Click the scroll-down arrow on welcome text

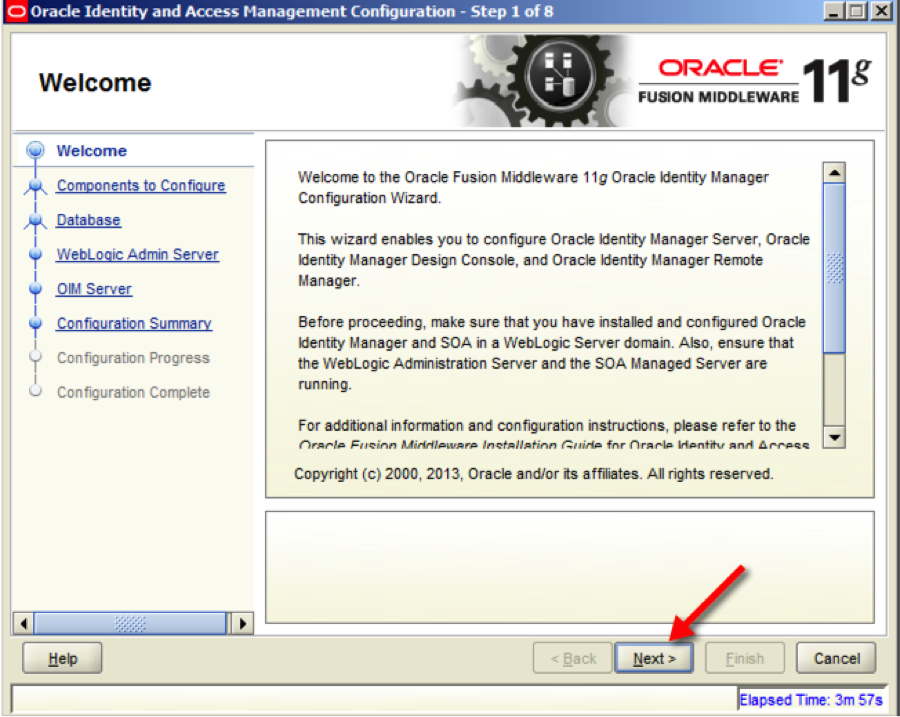pyautogui.click(x=834, y=437)
